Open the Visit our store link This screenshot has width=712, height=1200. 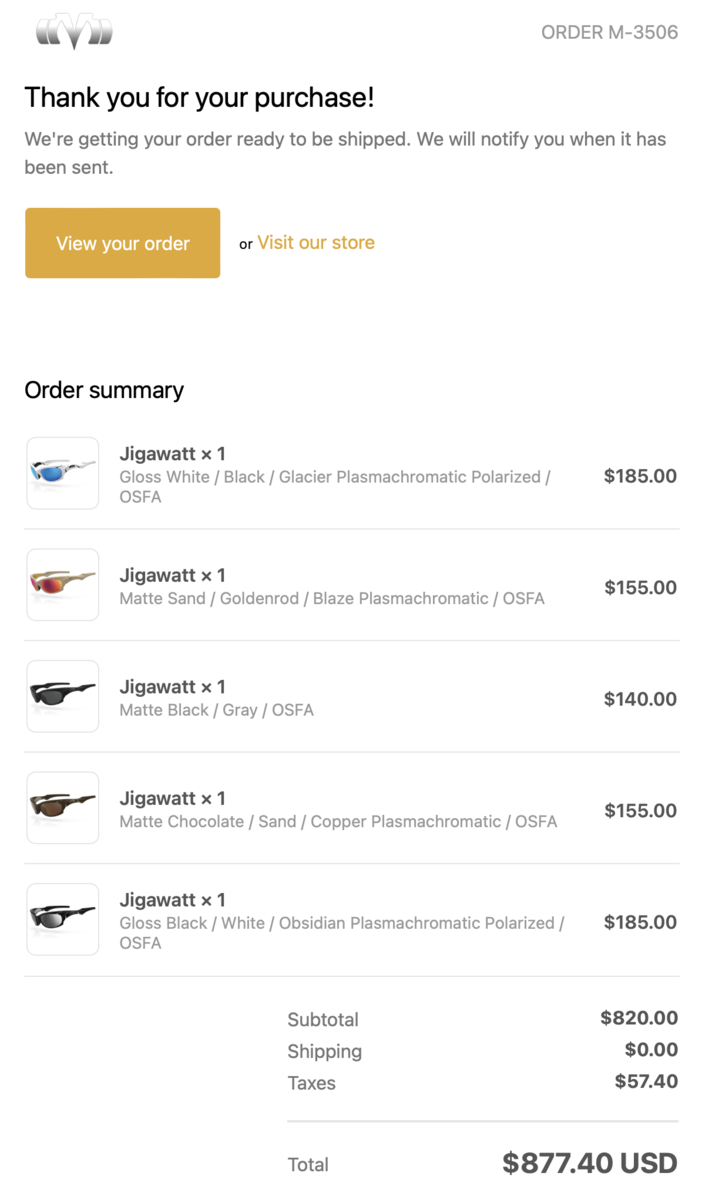coord(315,242)
